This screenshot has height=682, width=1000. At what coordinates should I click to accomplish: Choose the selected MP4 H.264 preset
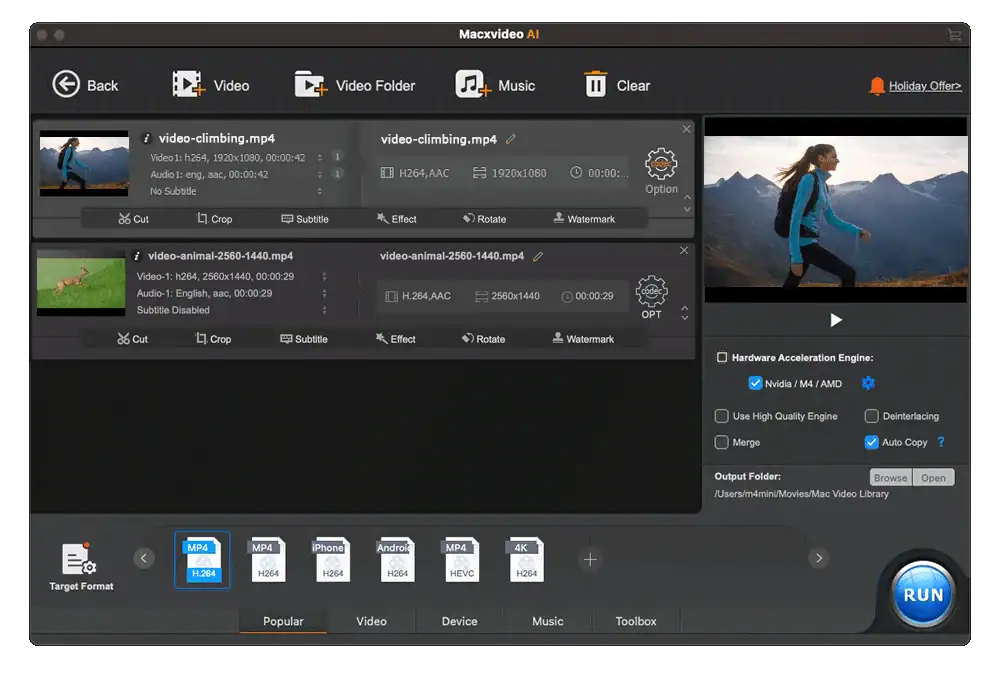[202, 560]
